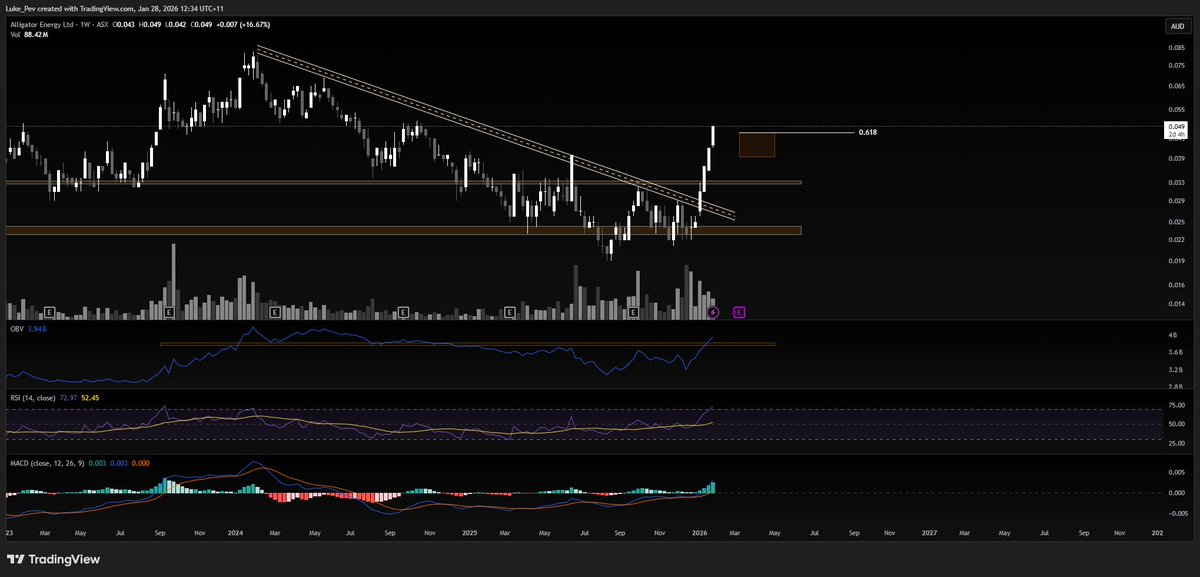Click the 0.014 price scale label
This screenshot has width=1200, height=577.
(x=1176, y=304)
